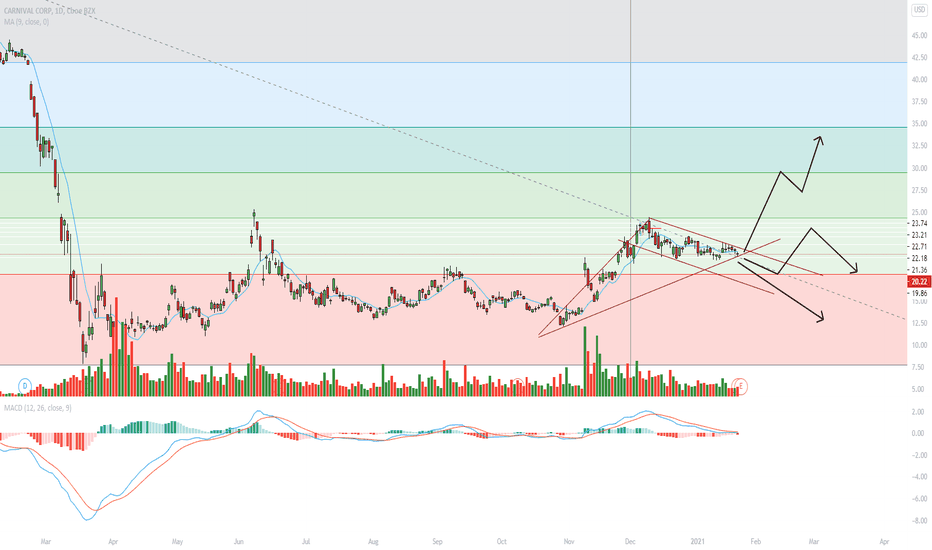Open the USD currency selector
The width and height of the screenshot is (932, 550).
click(x=919, y=11)
